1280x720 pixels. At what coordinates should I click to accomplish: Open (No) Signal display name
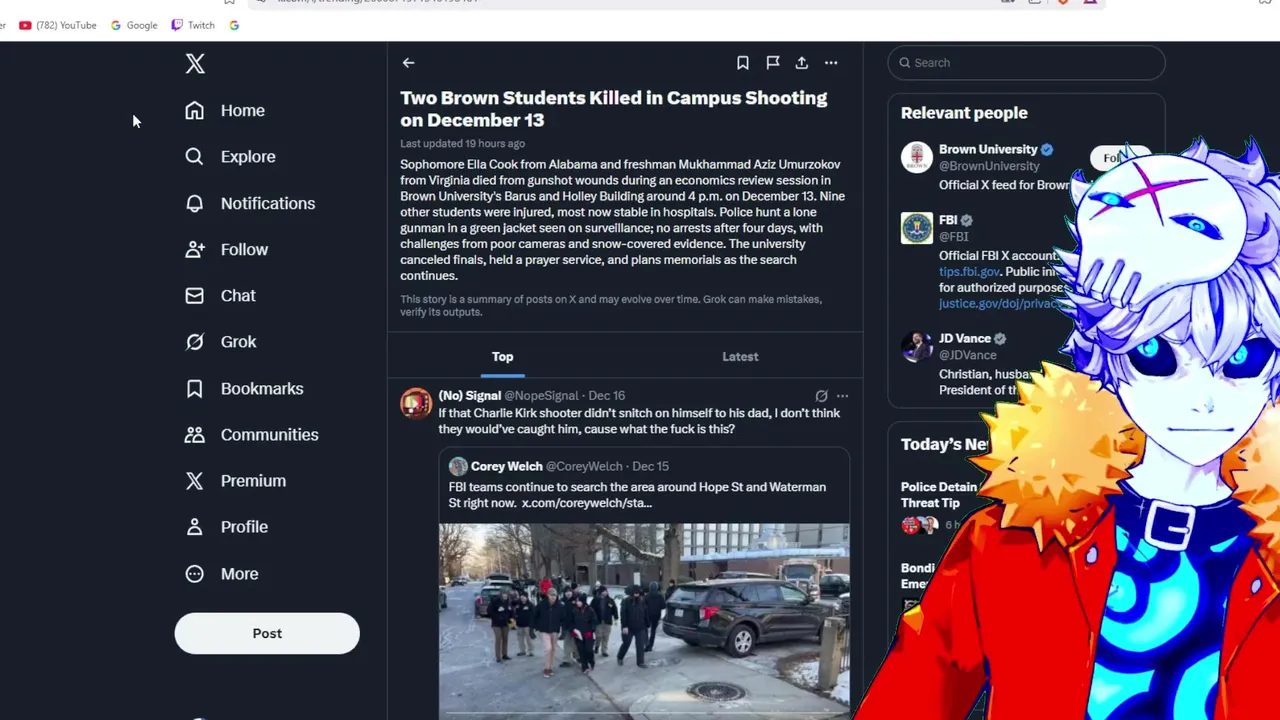469,396
